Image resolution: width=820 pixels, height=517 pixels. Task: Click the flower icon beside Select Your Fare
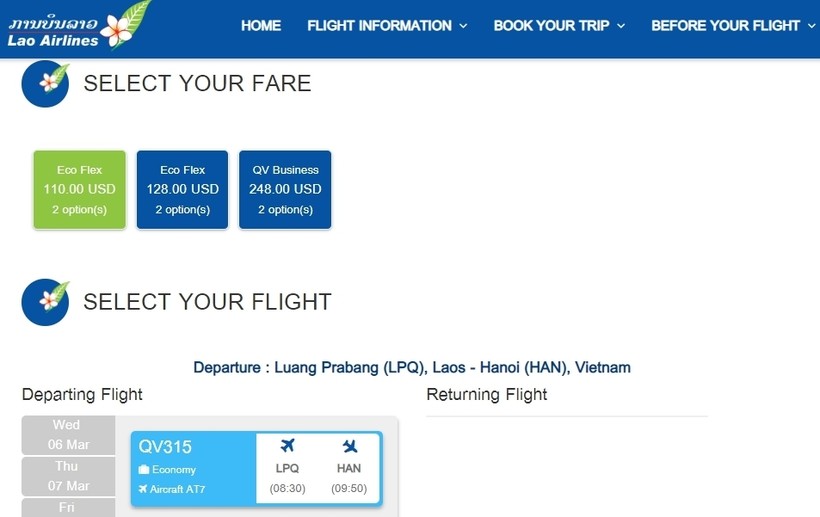45,84
